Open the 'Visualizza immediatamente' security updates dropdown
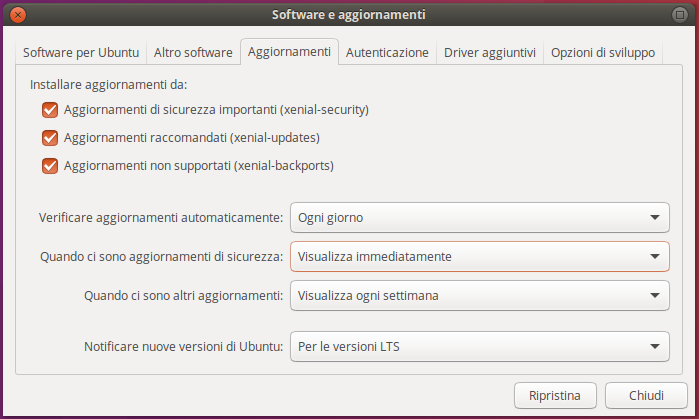The width and height of the screenshot is (699, 419). [x=479, y=257]
